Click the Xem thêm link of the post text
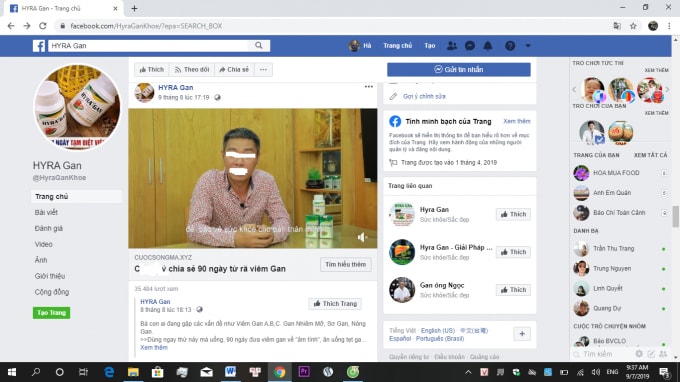 [x=154, y=347]
